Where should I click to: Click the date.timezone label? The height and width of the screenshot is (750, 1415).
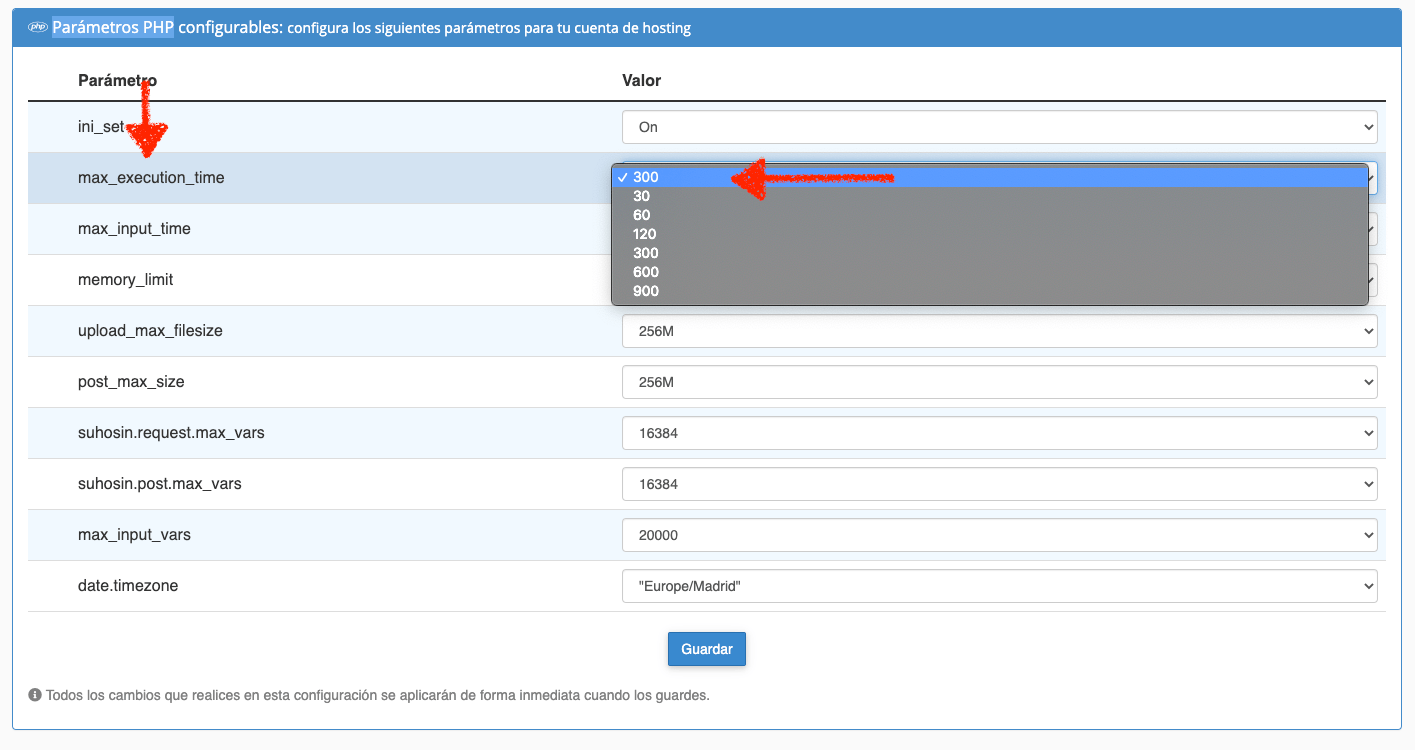pos(128,586)
